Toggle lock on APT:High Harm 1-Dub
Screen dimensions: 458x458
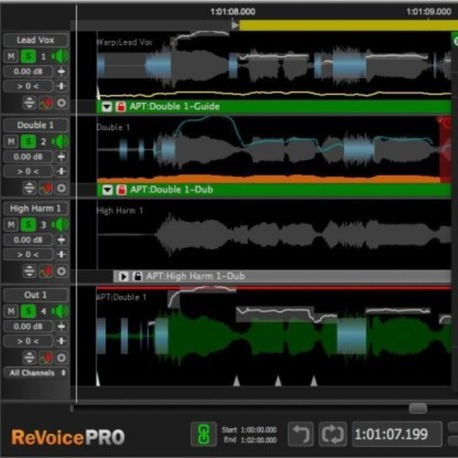137,276
